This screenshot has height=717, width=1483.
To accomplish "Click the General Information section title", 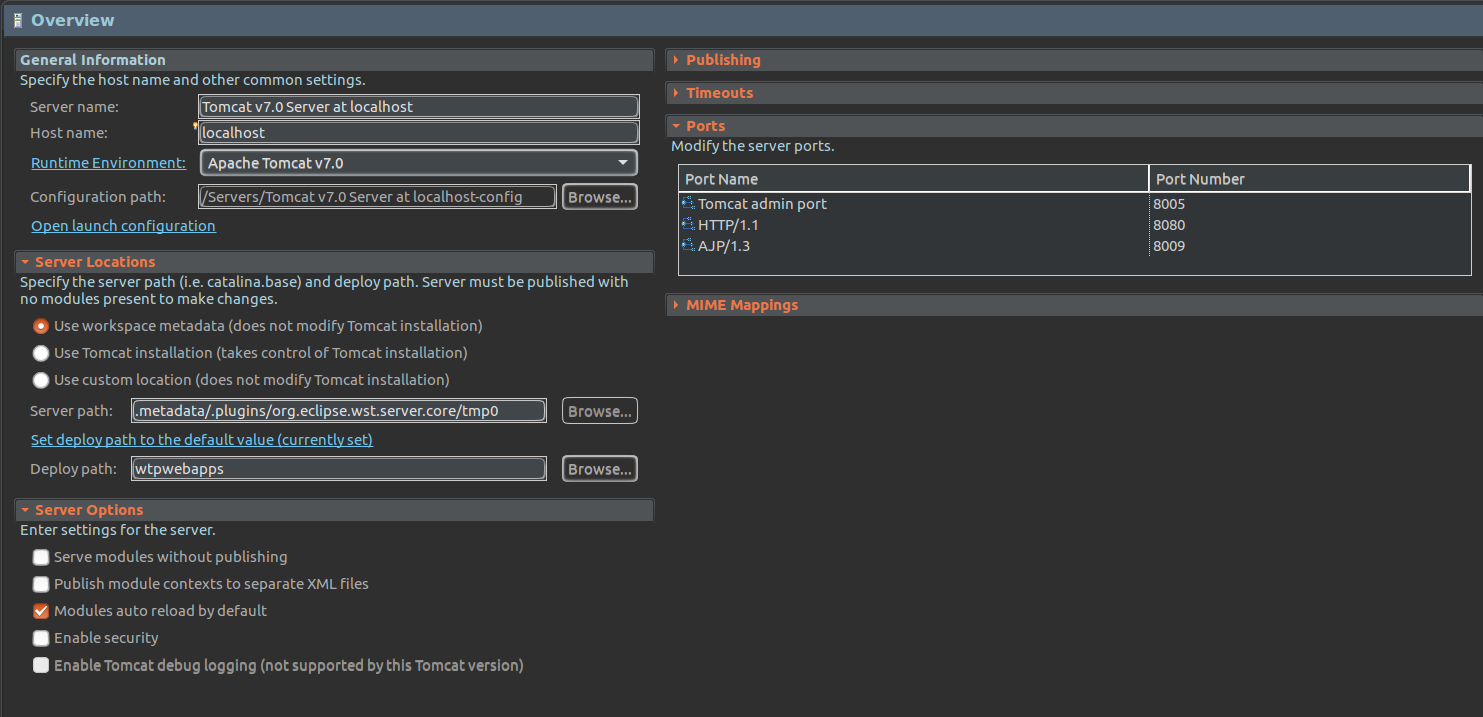I will point(93,60).
